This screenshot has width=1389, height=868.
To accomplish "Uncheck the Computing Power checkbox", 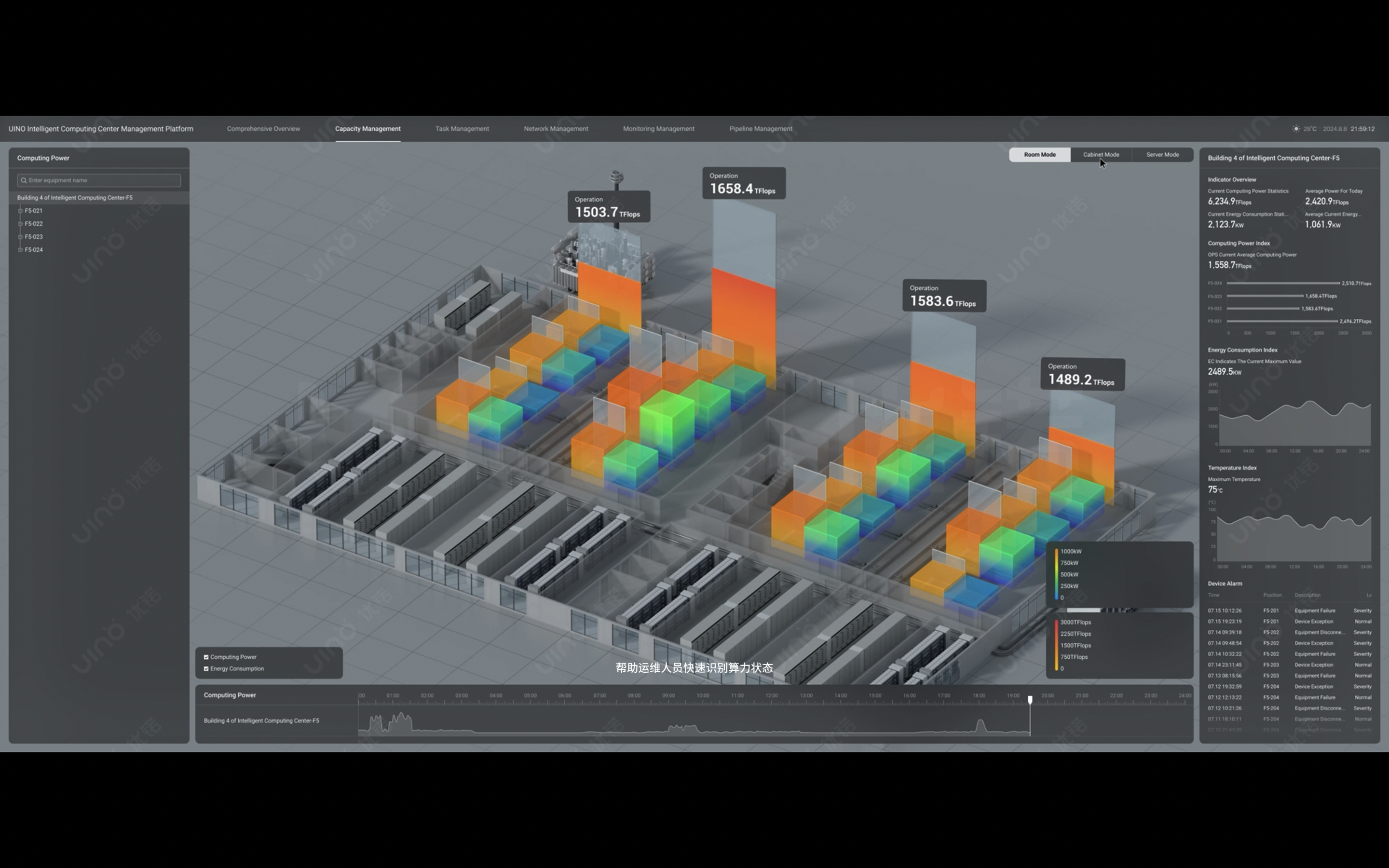I will (x=206, y=657).
